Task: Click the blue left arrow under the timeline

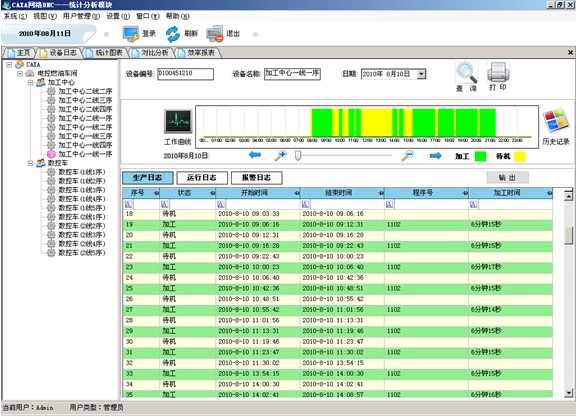Action: pyautogui.click(x=255, y=155)
